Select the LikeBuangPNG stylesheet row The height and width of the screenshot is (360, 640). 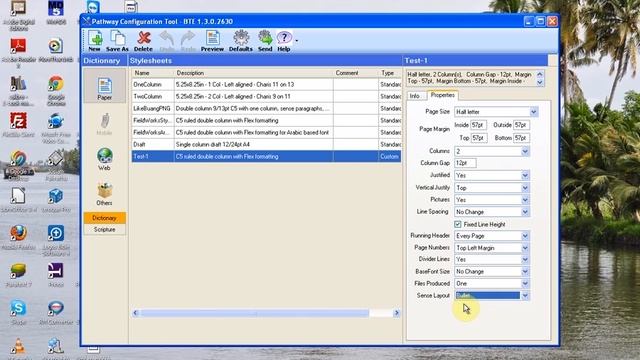[x=266, y=109]
